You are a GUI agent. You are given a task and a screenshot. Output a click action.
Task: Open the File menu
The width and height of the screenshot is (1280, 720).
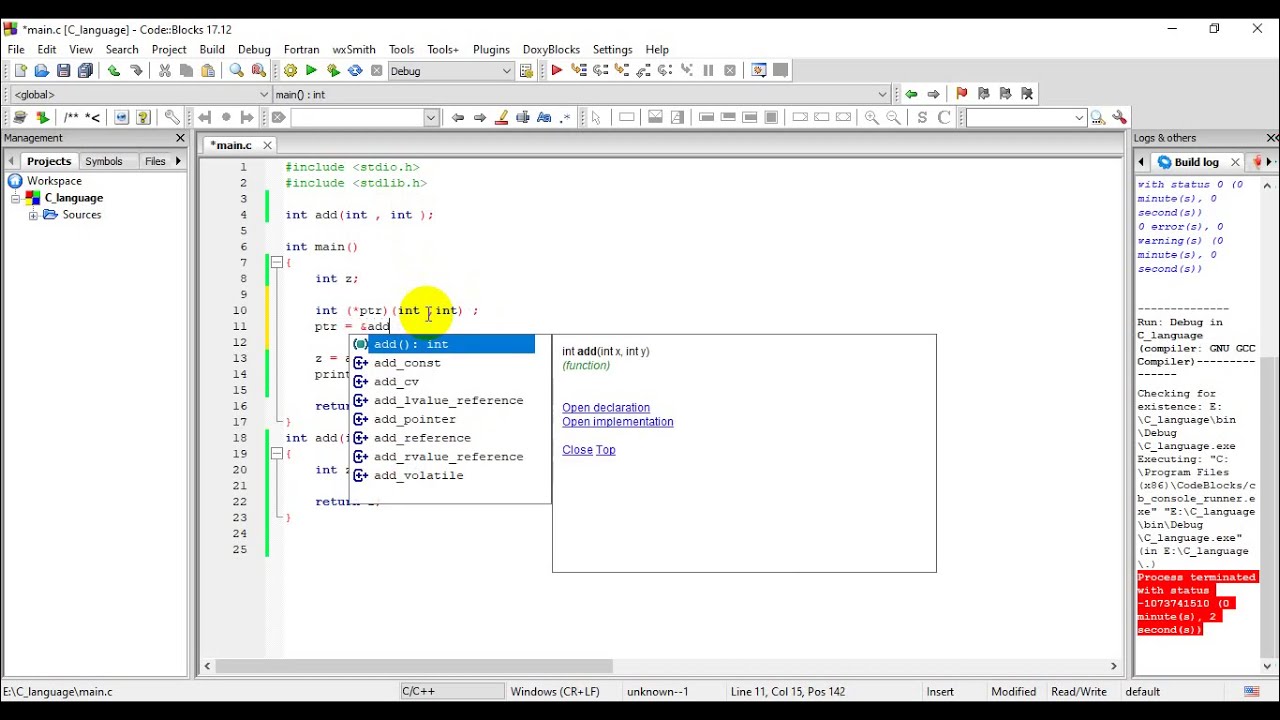16,49
